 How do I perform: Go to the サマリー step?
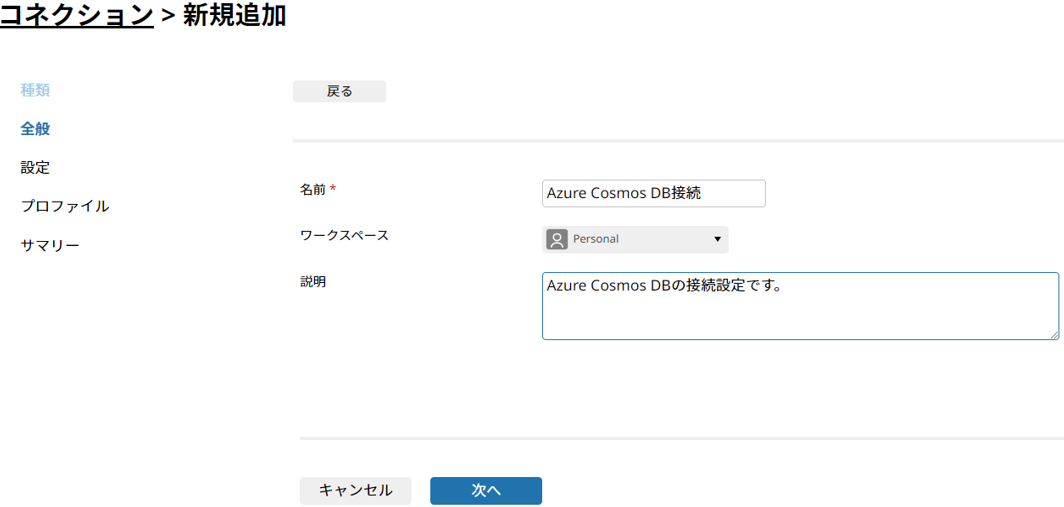pyautogui.click(x=50, y=245)
